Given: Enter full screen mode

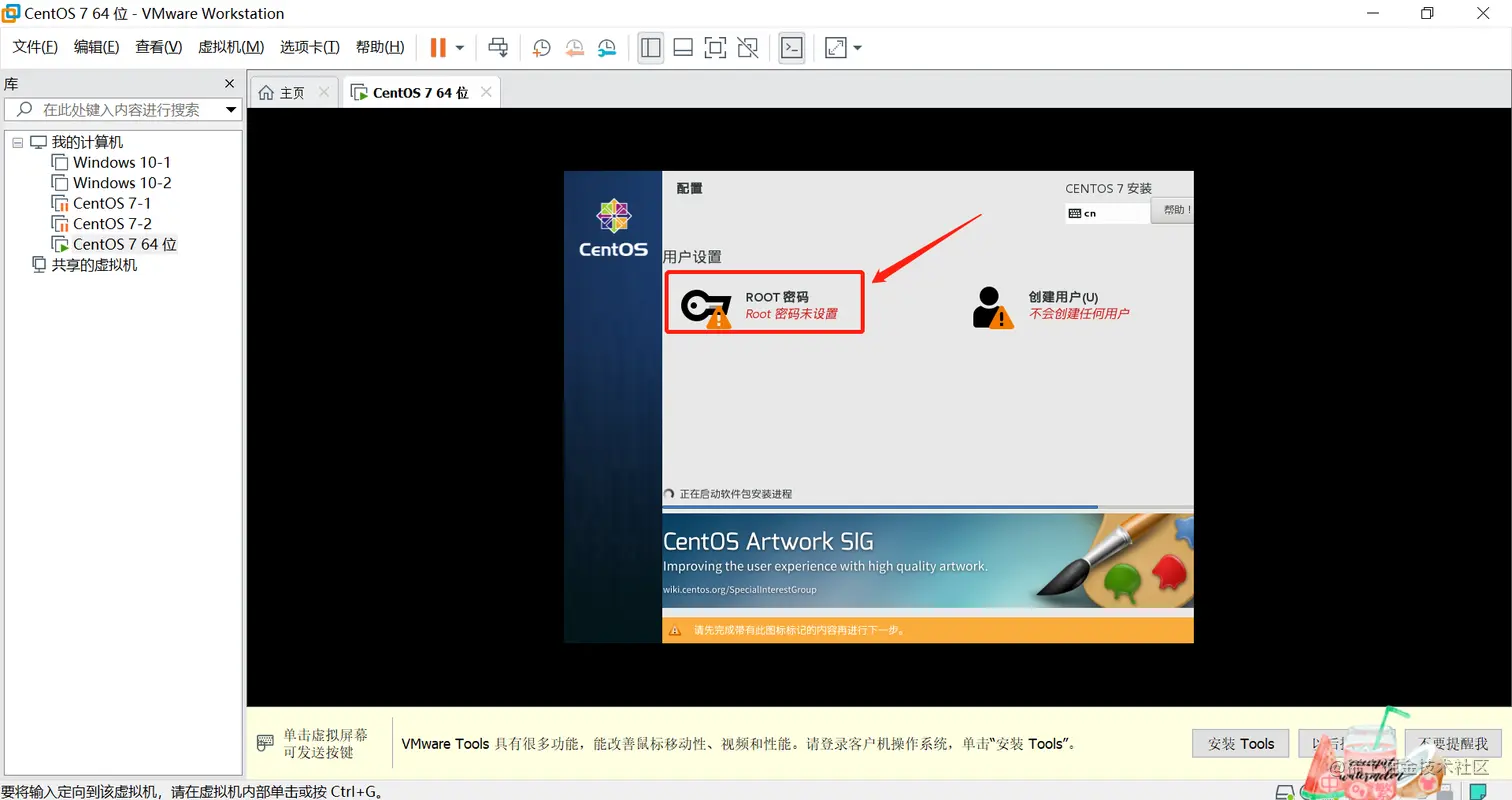Looking at the screenshot, I should [715, 47].
